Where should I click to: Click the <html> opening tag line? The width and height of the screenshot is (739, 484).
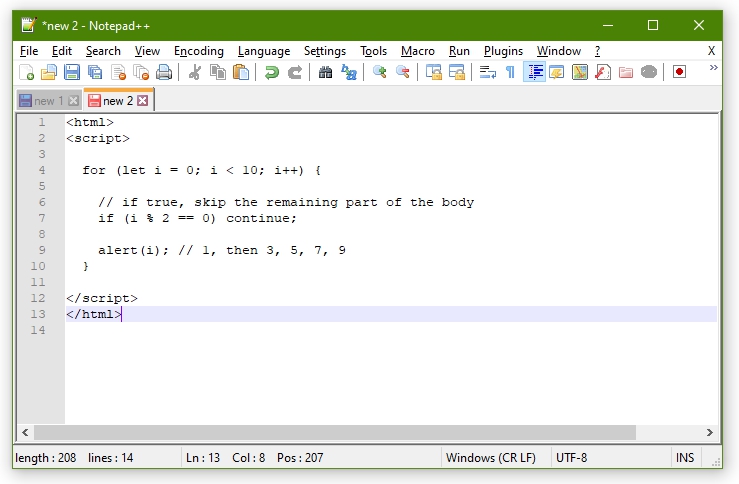pyautogui.click(x=90, y=123)
